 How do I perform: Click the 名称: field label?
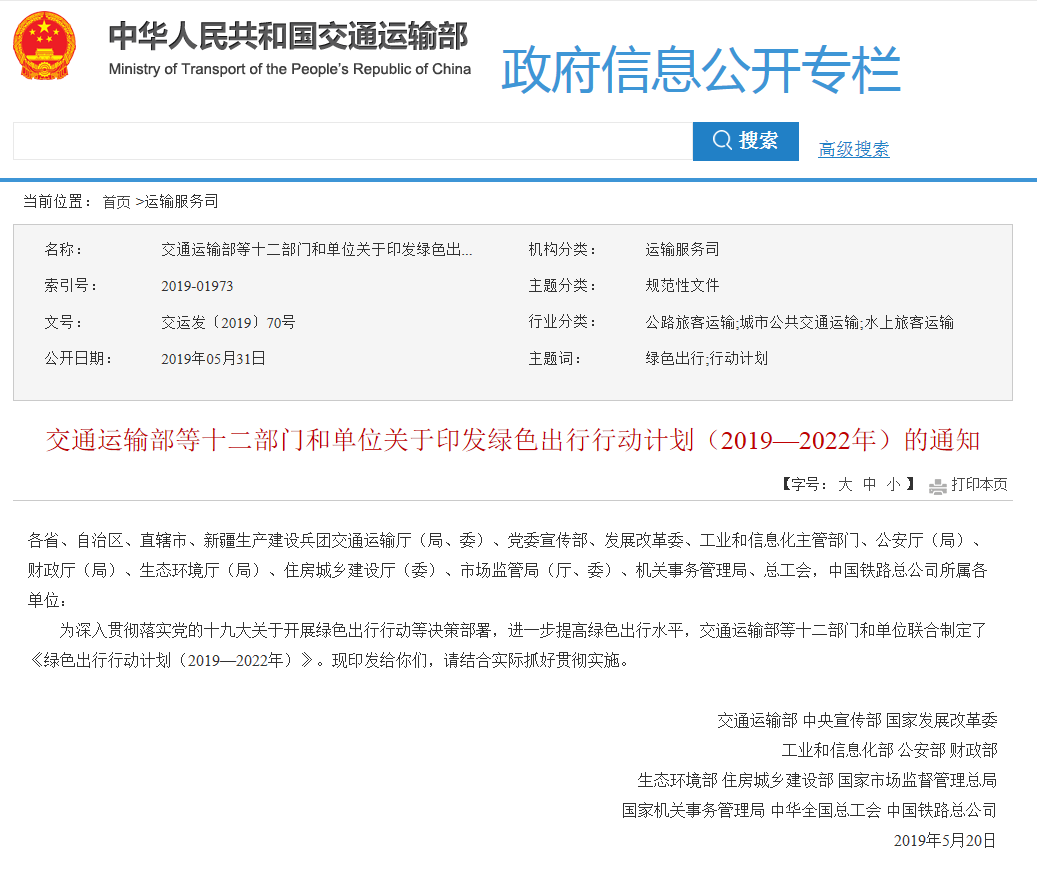[63, 249]
